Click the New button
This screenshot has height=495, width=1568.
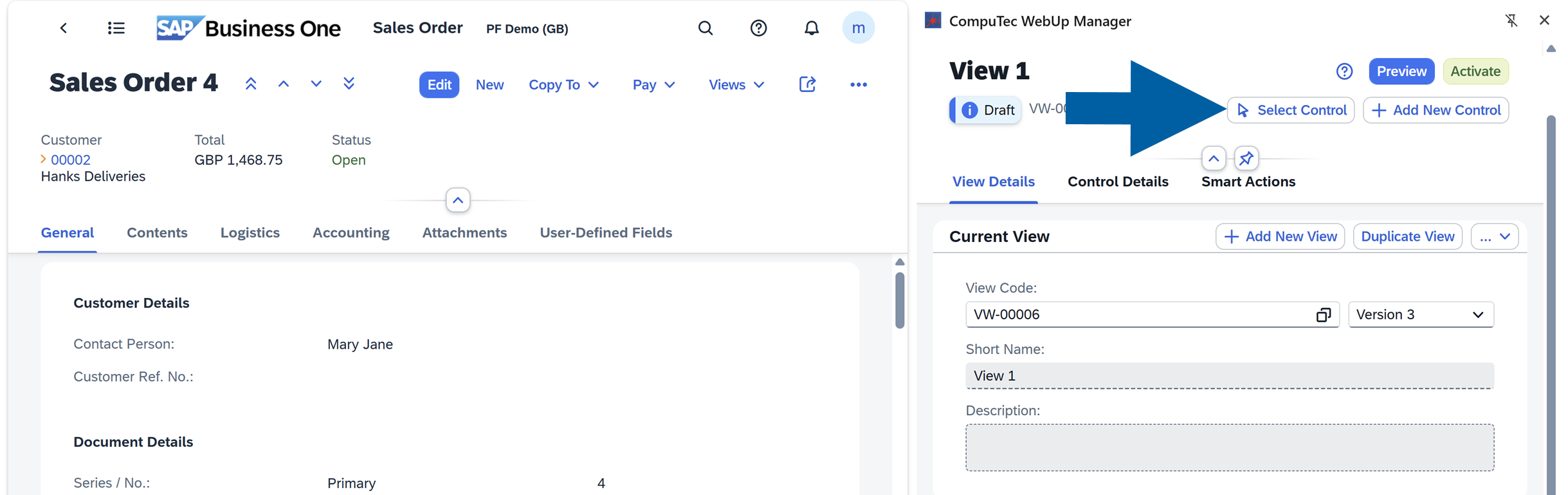tap(490, 85)
